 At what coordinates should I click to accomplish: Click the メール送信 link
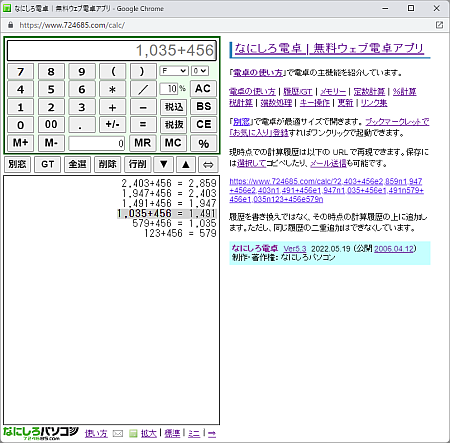(x=328, y=163)
